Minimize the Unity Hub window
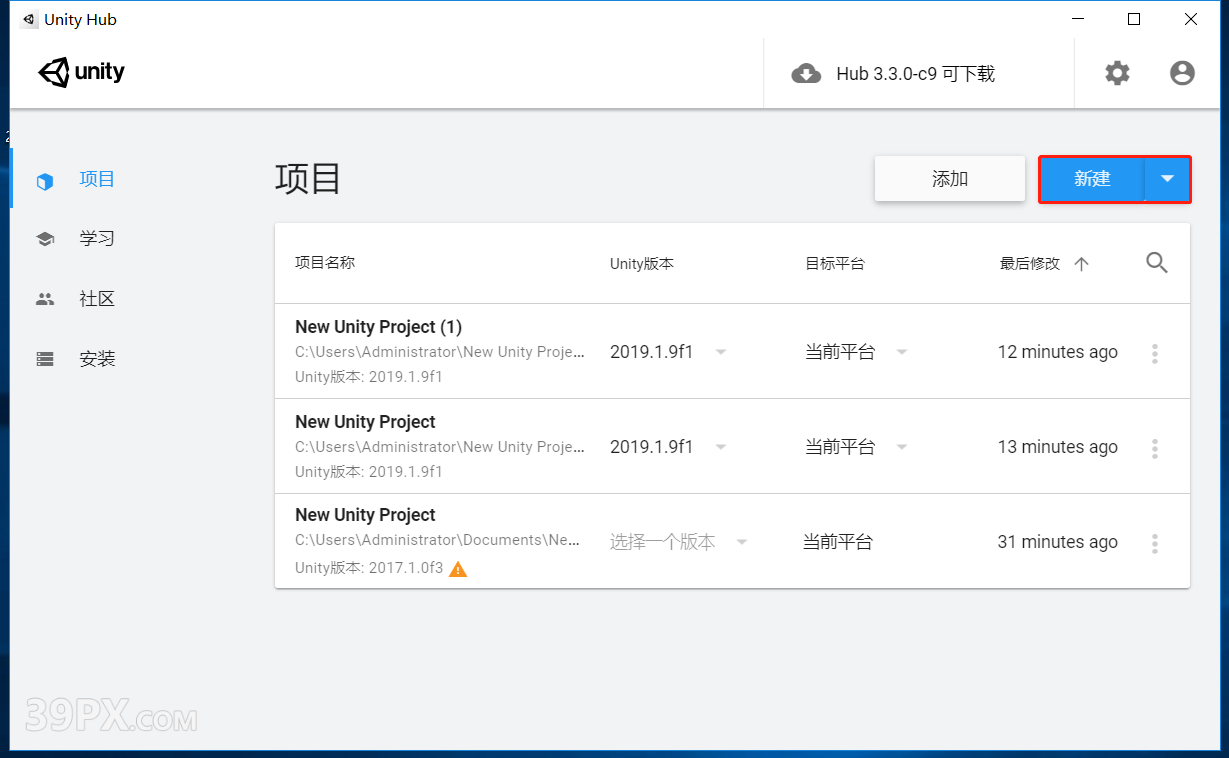Viewport: 1229px width, 758px height. click(x=1077, y=19)
